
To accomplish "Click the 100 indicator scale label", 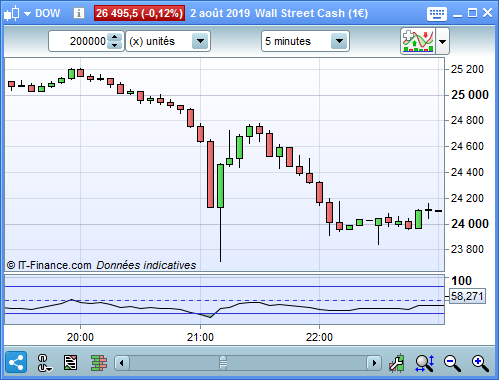I will click(x=461, y=281).
